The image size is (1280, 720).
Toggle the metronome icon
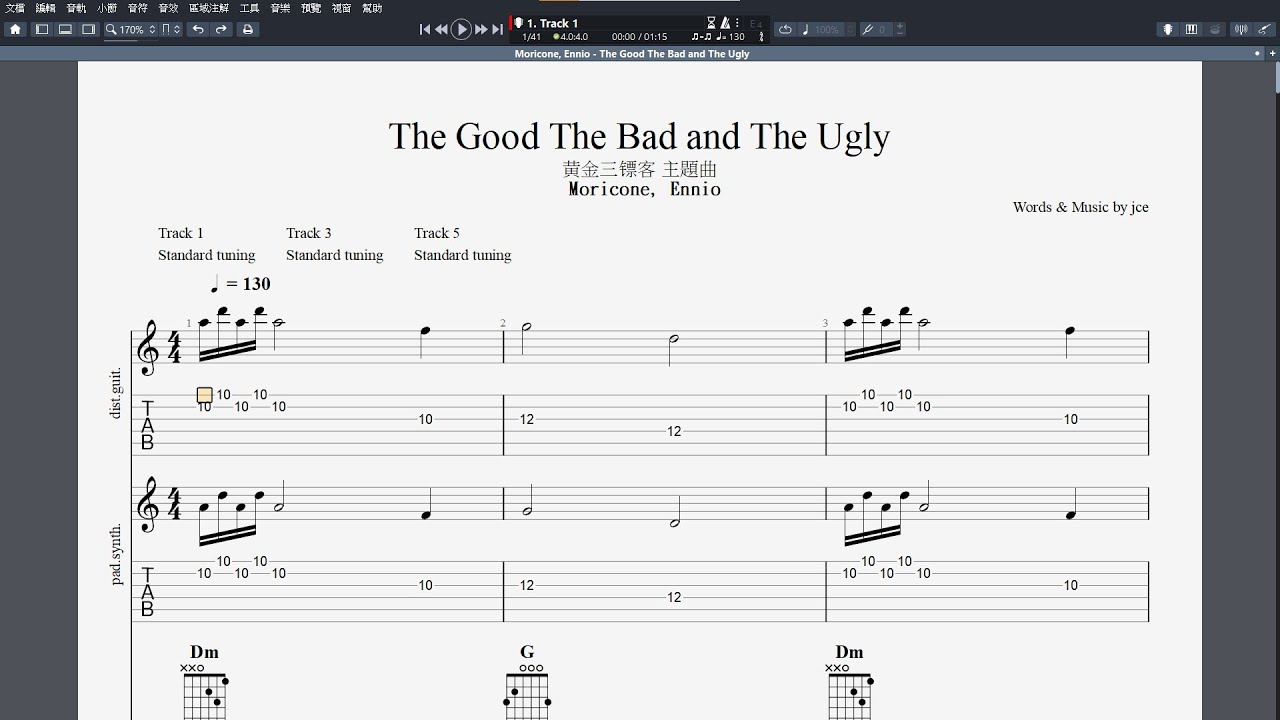pos(725,23)
